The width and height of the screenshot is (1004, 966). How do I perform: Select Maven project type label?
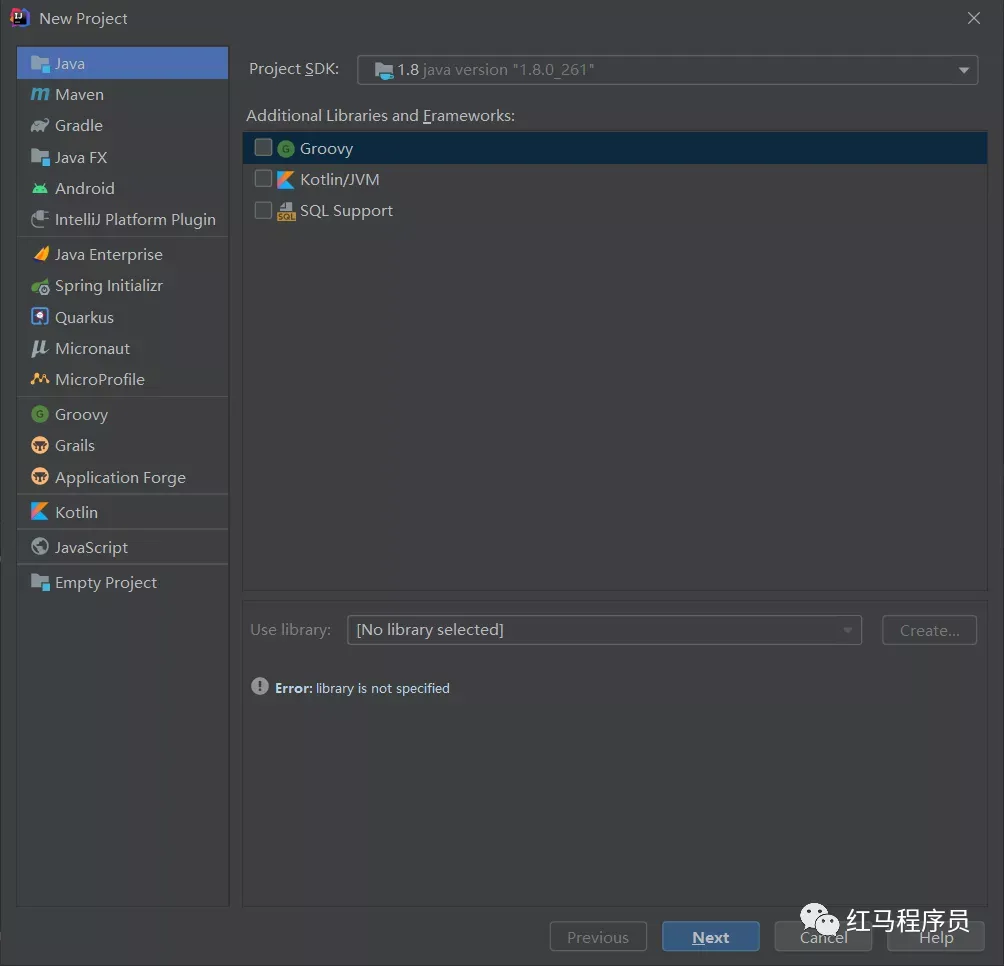click(x=79, y=95)
